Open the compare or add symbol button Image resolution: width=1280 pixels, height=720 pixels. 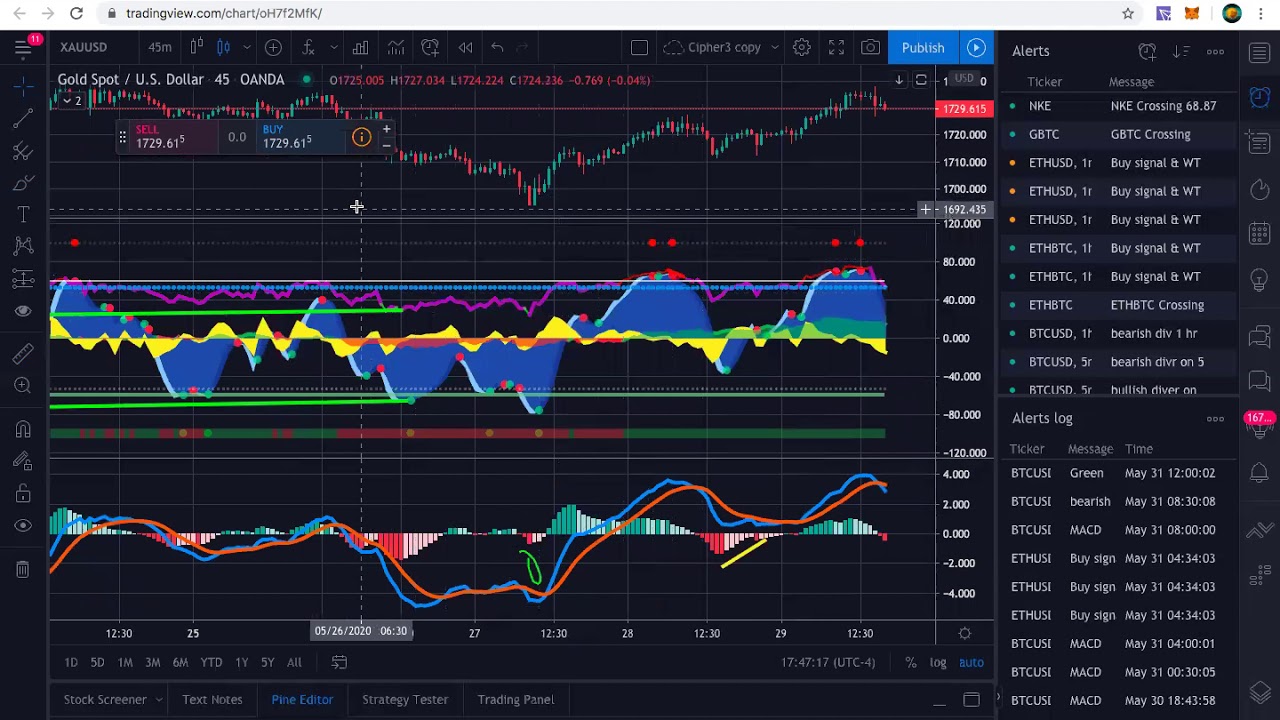(x=273, y=47)
